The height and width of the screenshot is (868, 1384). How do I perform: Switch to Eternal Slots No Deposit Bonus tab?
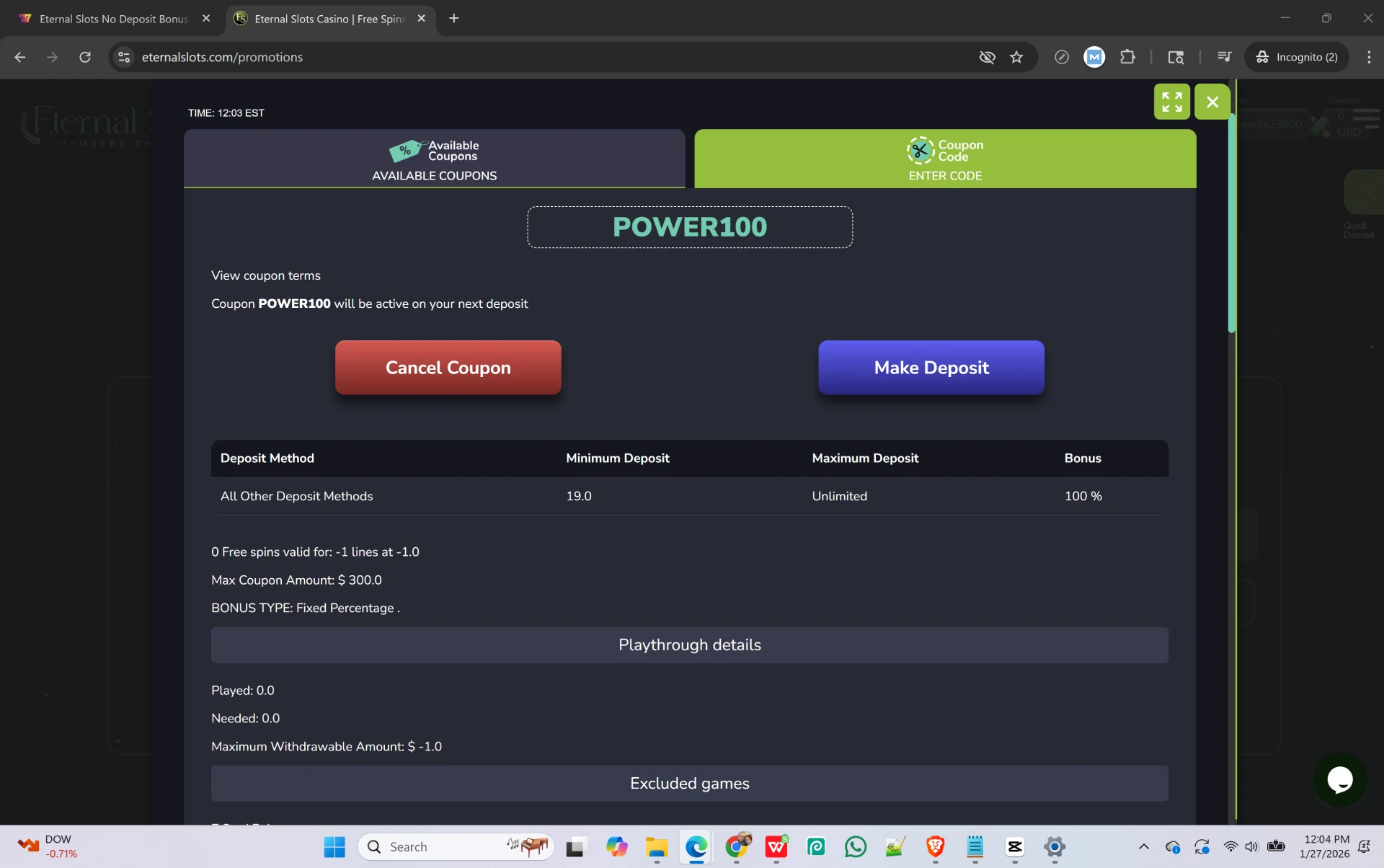tap(113, 19)
